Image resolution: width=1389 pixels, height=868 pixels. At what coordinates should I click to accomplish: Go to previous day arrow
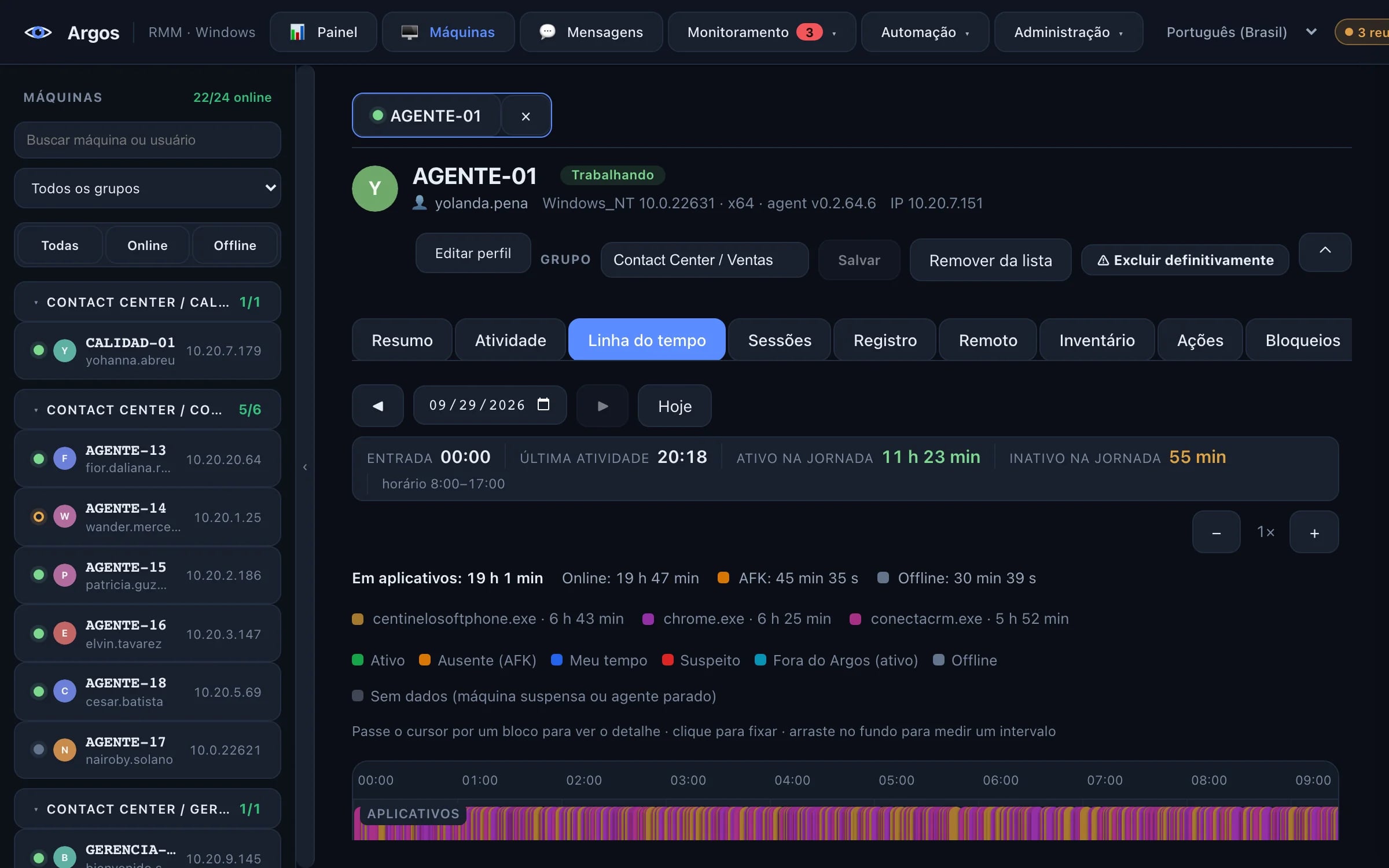point(378,406)
